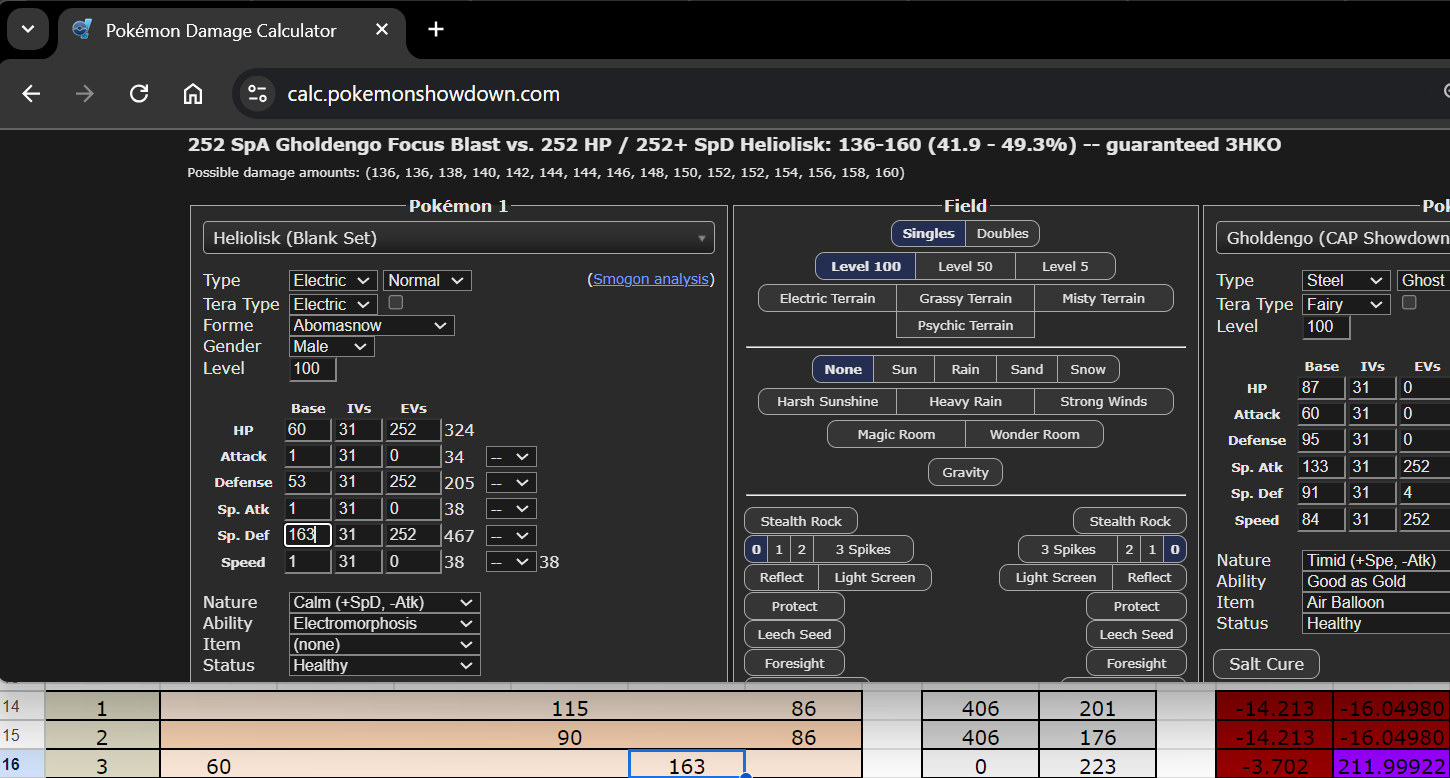Open the Gender Male dropdown
This screenshot has width=1450, height=778.
click(332, 347)
